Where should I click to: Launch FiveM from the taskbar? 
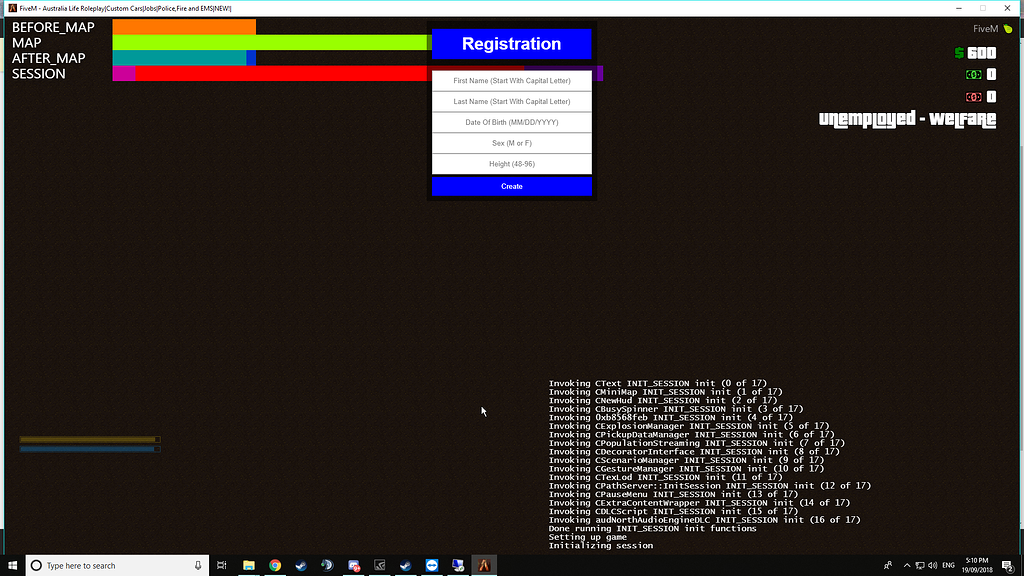[x=483, y=564]
